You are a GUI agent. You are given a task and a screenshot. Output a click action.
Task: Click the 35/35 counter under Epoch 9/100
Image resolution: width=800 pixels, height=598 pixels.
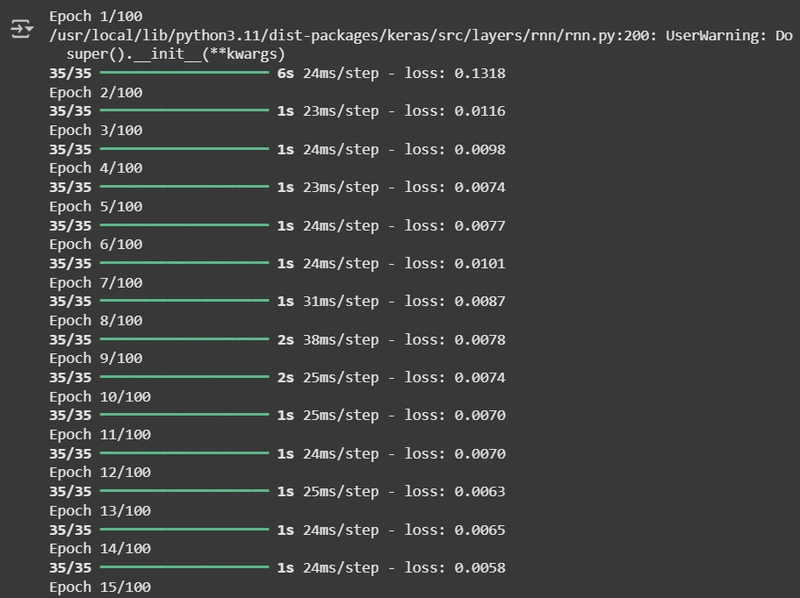(70, 377)
